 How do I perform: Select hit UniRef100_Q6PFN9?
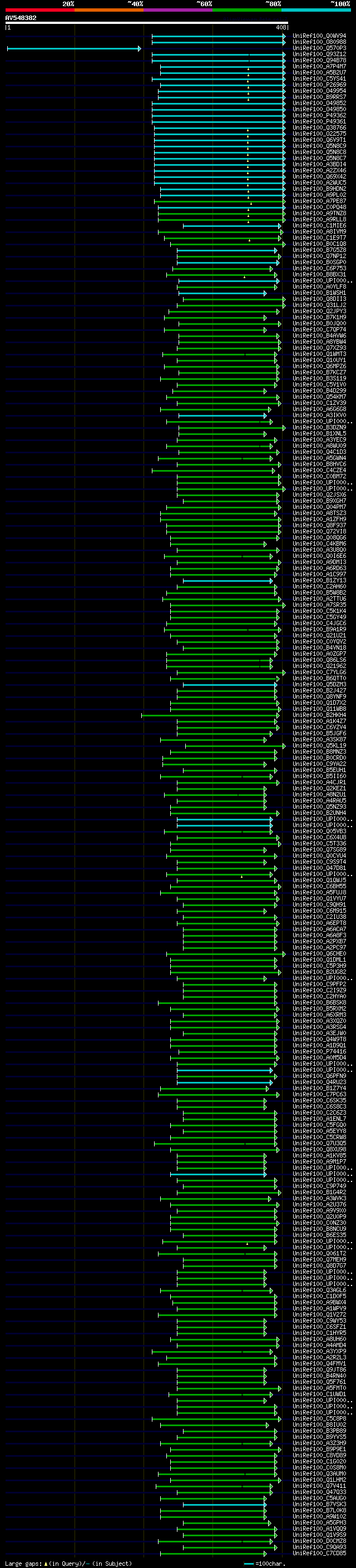(319, 1076)
